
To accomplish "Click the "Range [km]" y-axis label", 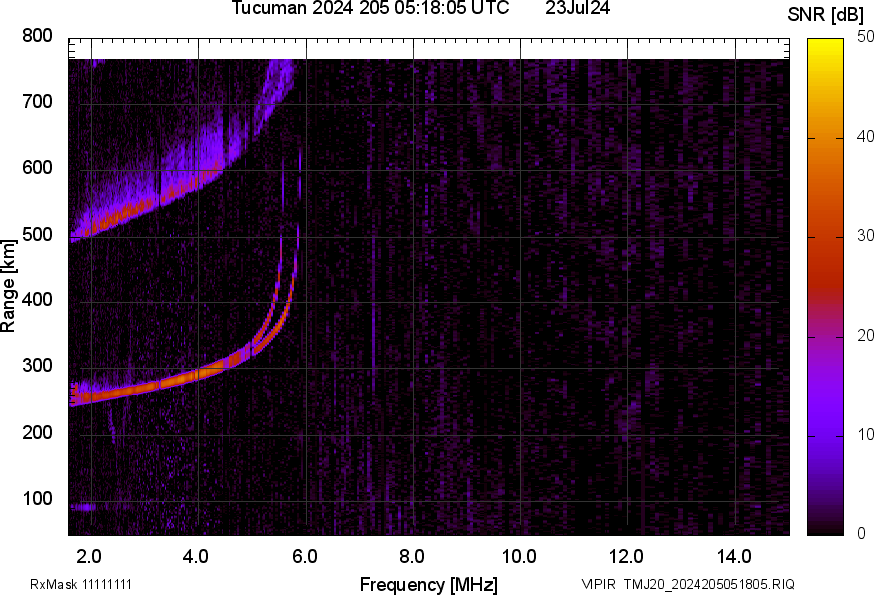I will point(8,286).
